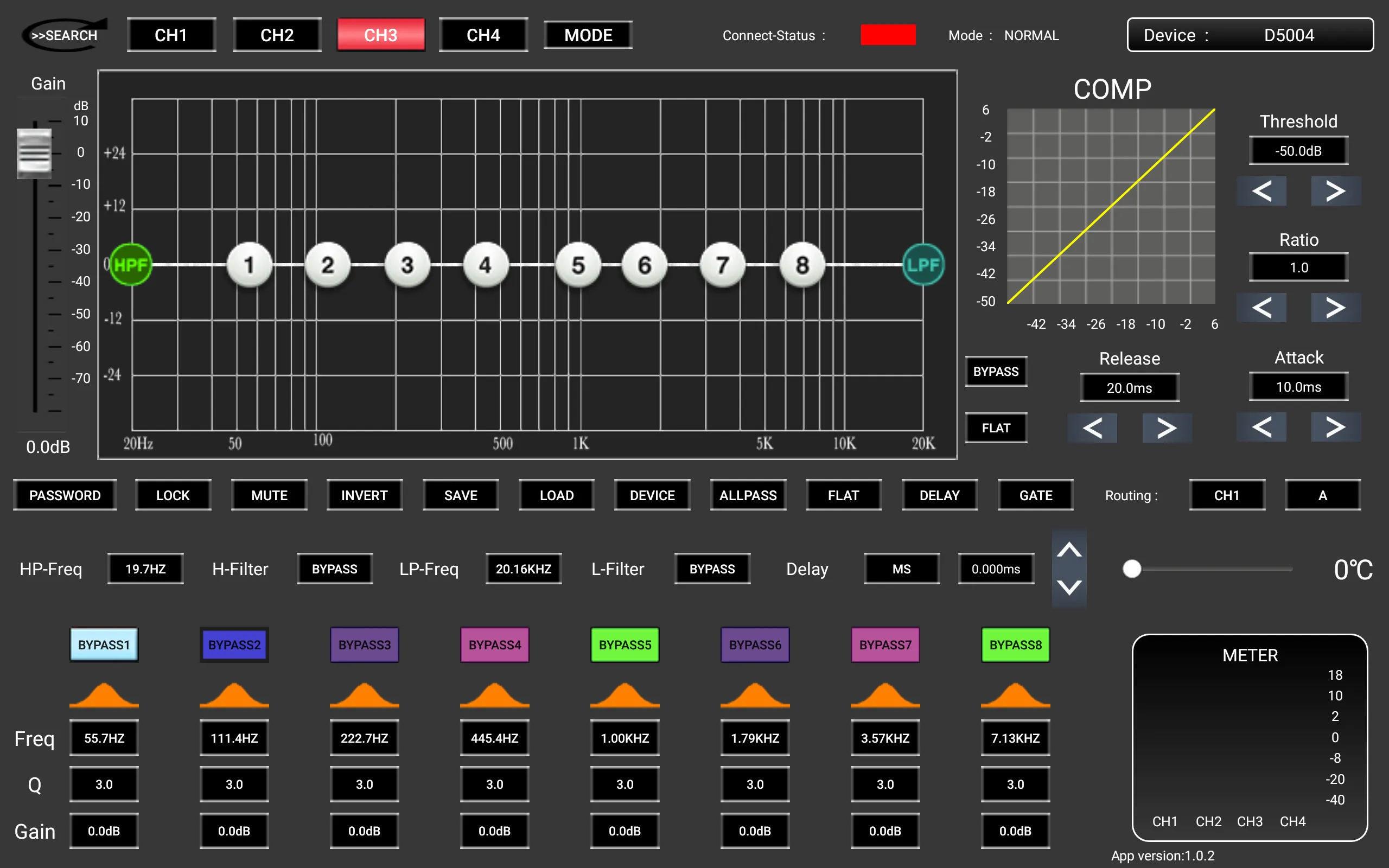Select EQ band node 2
The height and width of the screenshot is (868, 1389).
pyautogui.click(x=328, y=265)
